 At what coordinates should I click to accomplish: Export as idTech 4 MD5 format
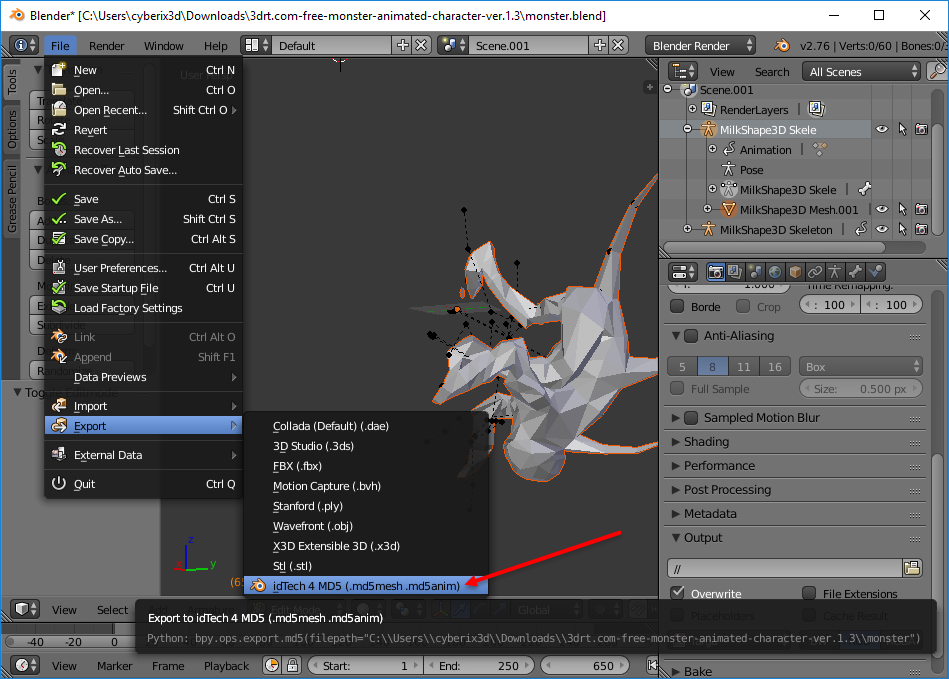coord(366,585)
